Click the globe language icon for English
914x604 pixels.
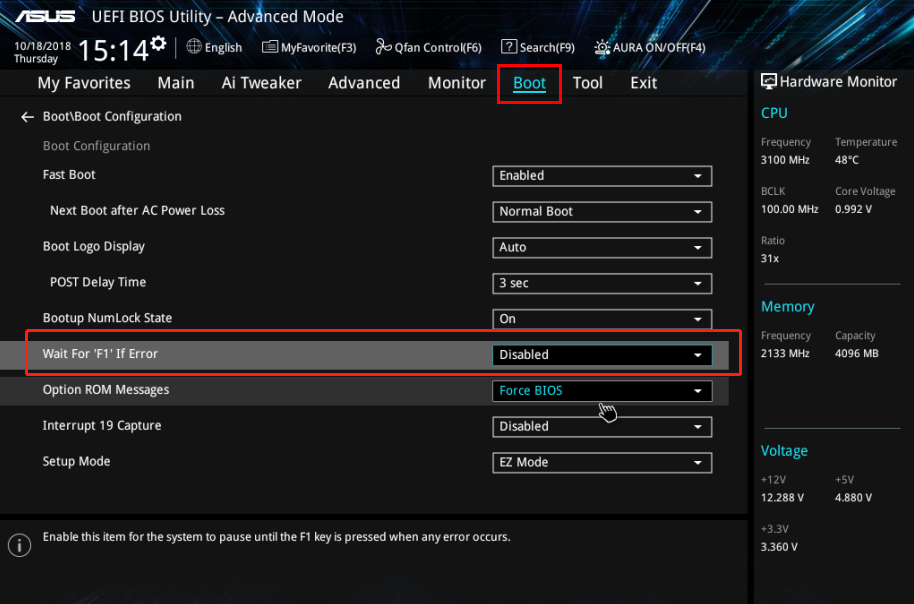tap(194, 47)
